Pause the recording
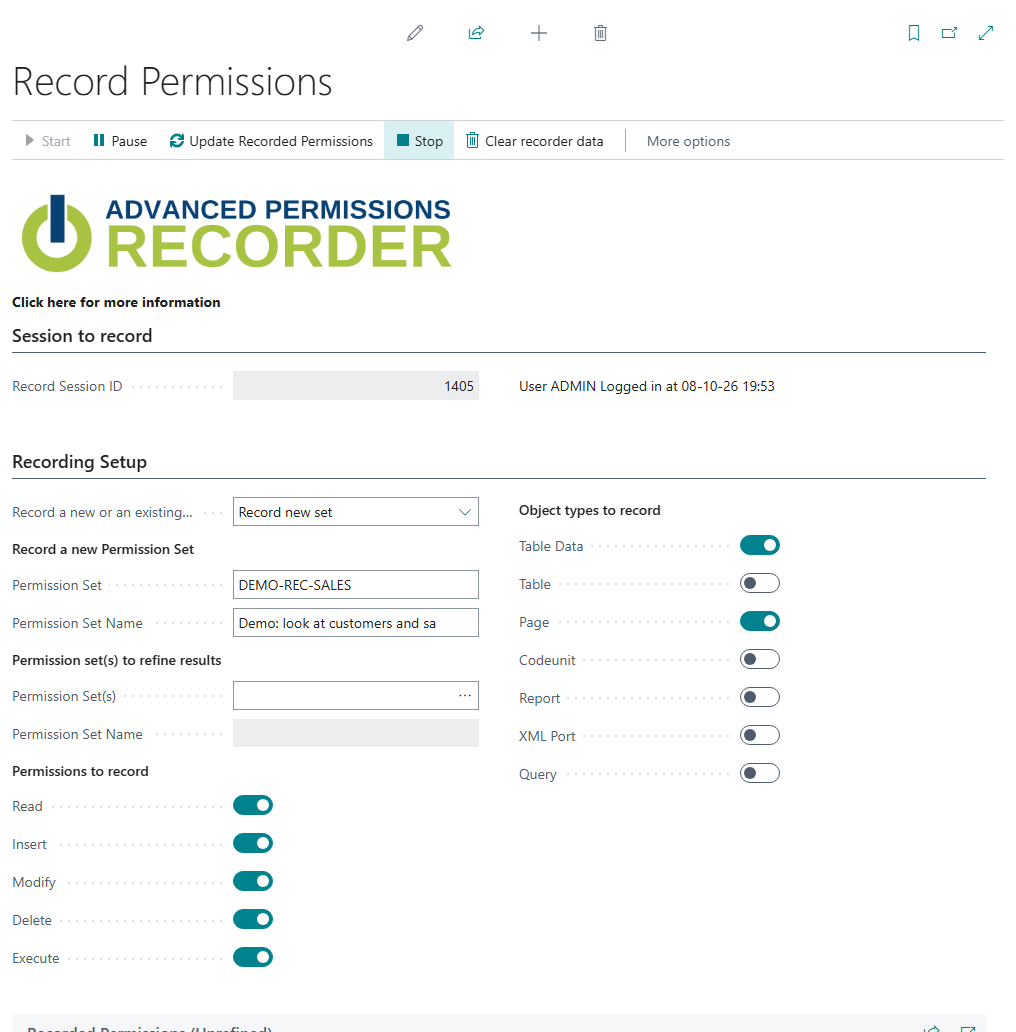 tap(120, 141)
